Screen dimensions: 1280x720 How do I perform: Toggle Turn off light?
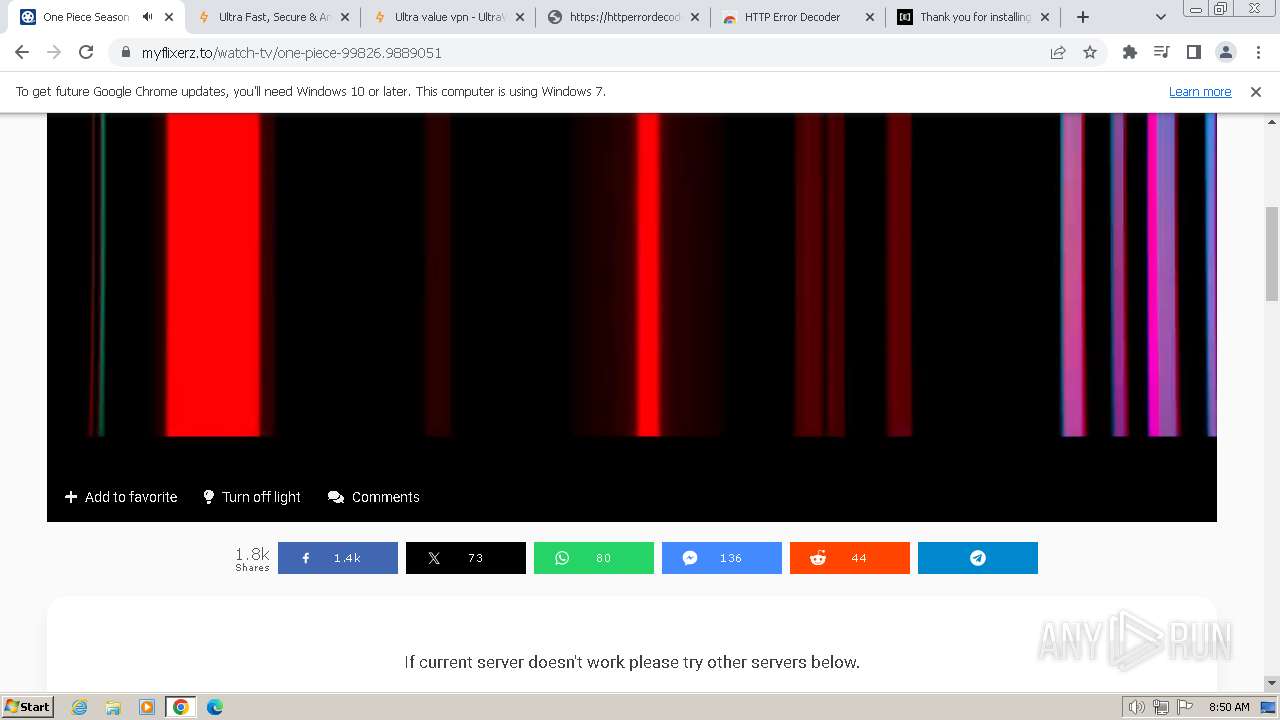click(251, 497)
